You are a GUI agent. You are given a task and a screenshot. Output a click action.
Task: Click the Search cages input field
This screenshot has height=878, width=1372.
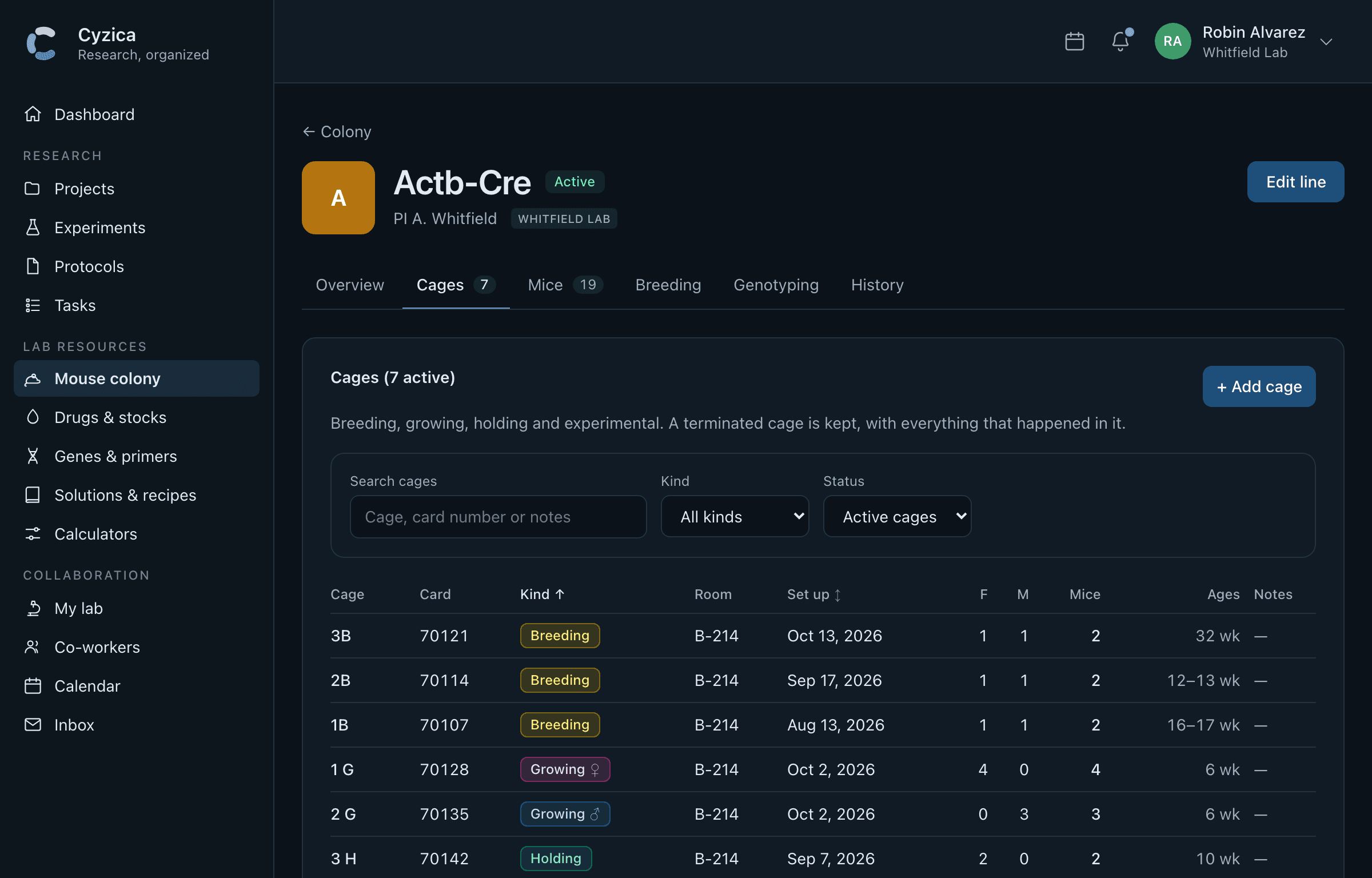coord(498,517)
